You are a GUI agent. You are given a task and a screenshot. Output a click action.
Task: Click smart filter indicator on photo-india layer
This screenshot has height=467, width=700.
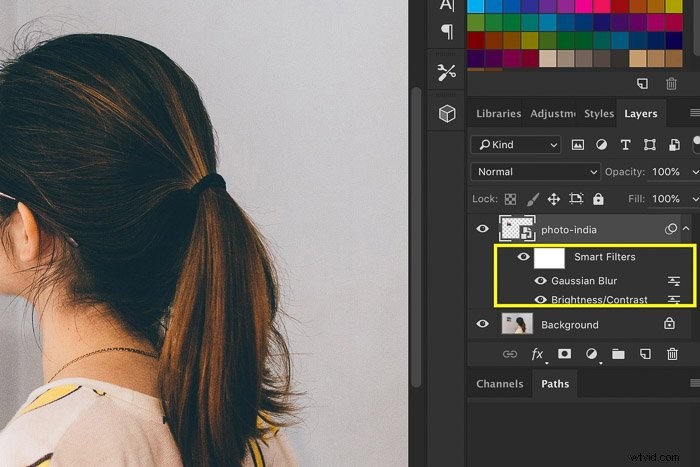[671, 229]
